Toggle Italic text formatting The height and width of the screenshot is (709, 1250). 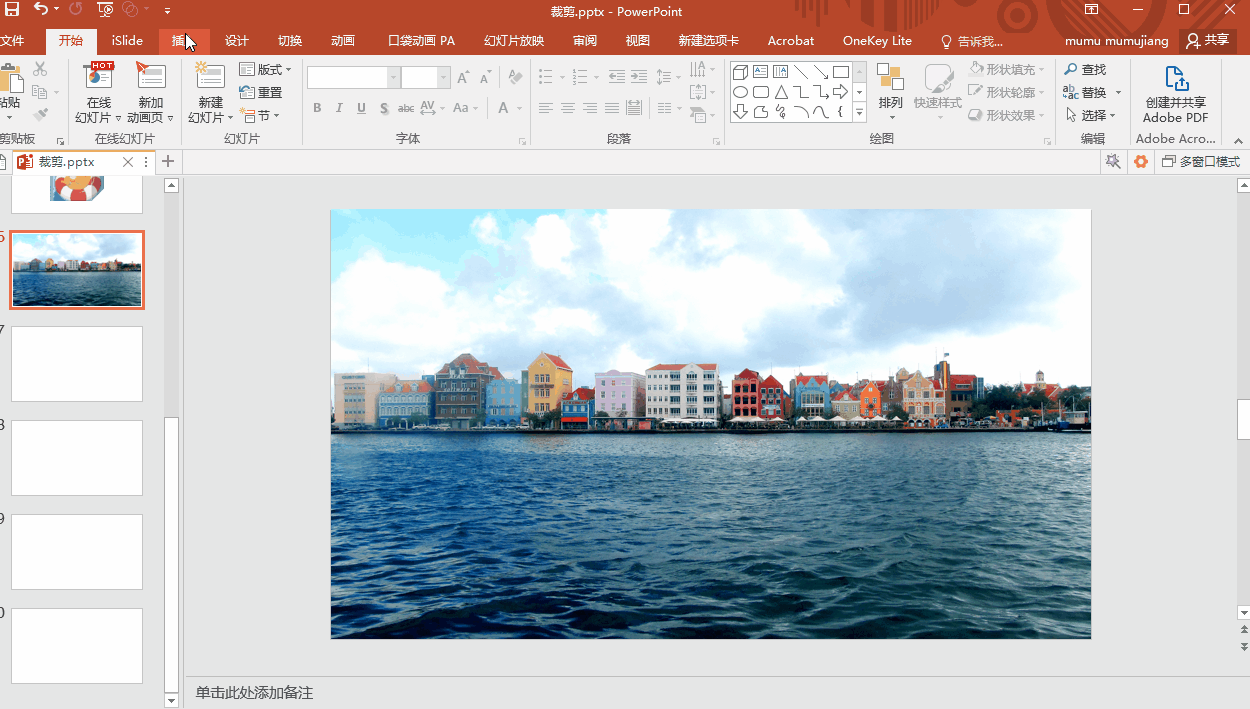339,108
